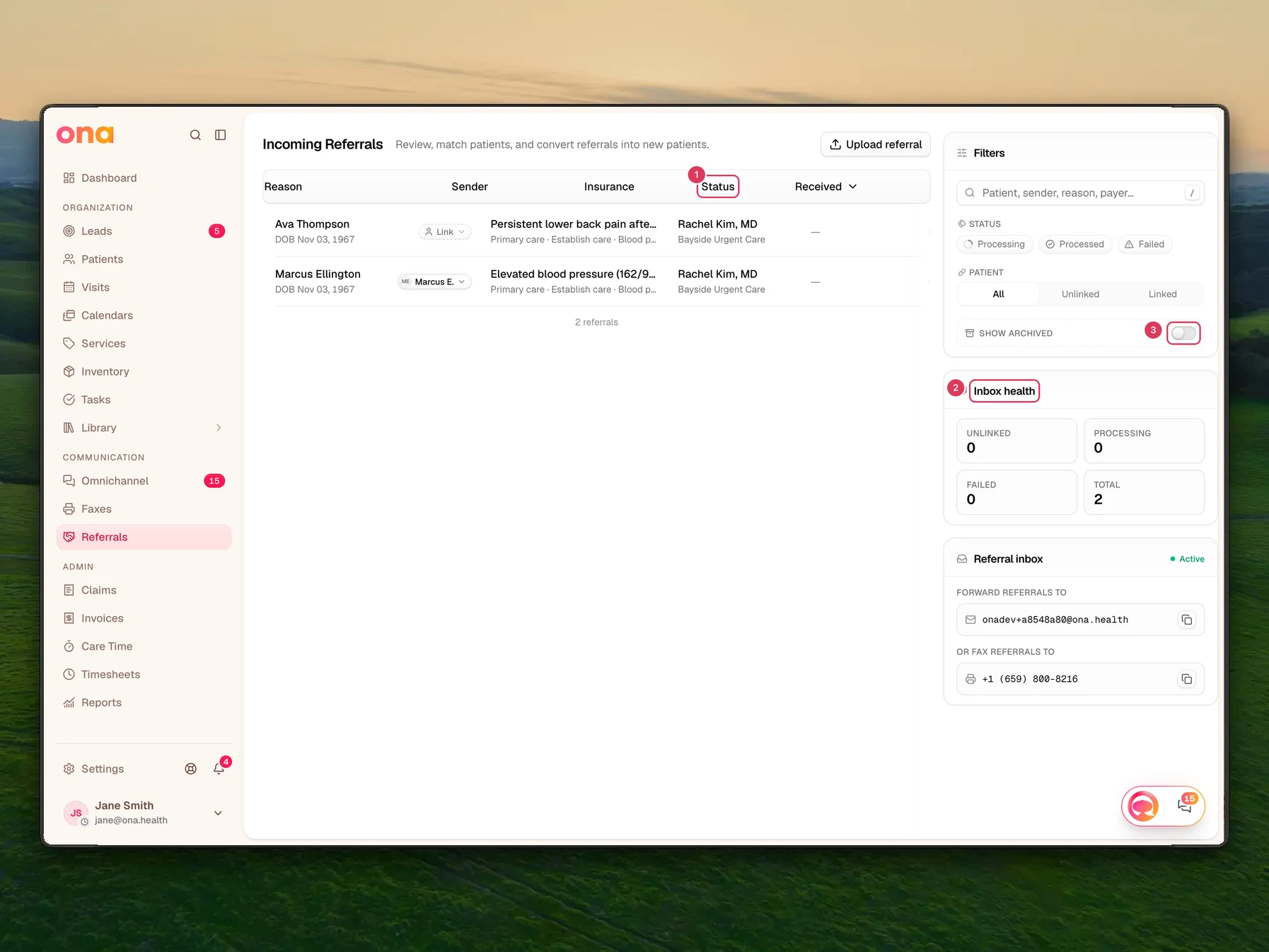Open Reports page

click(x=144, y=703)
